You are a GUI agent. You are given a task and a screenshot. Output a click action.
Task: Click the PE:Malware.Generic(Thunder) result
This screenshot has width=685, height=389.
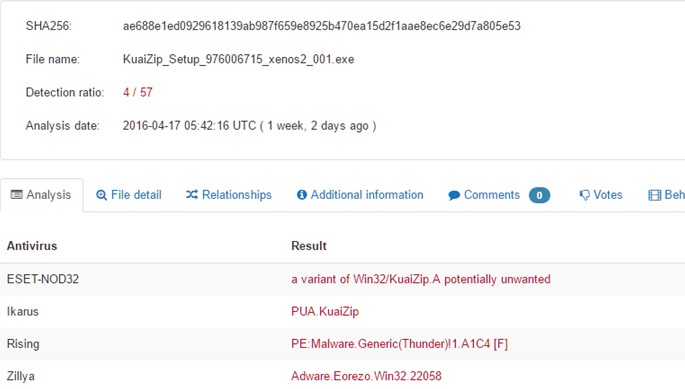[x=399, y=344]
